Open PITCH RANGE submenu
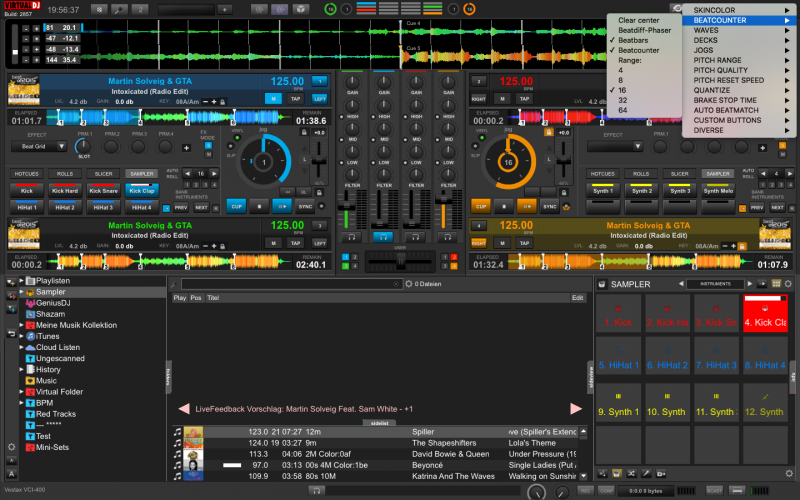This screenshot has width=800, height=500. pyautogui.click(x=741, y=60)
